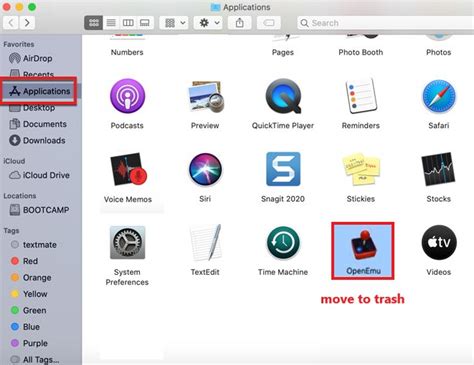Select the Safari compass icon
474x365 pixels.
coord(439,96)
